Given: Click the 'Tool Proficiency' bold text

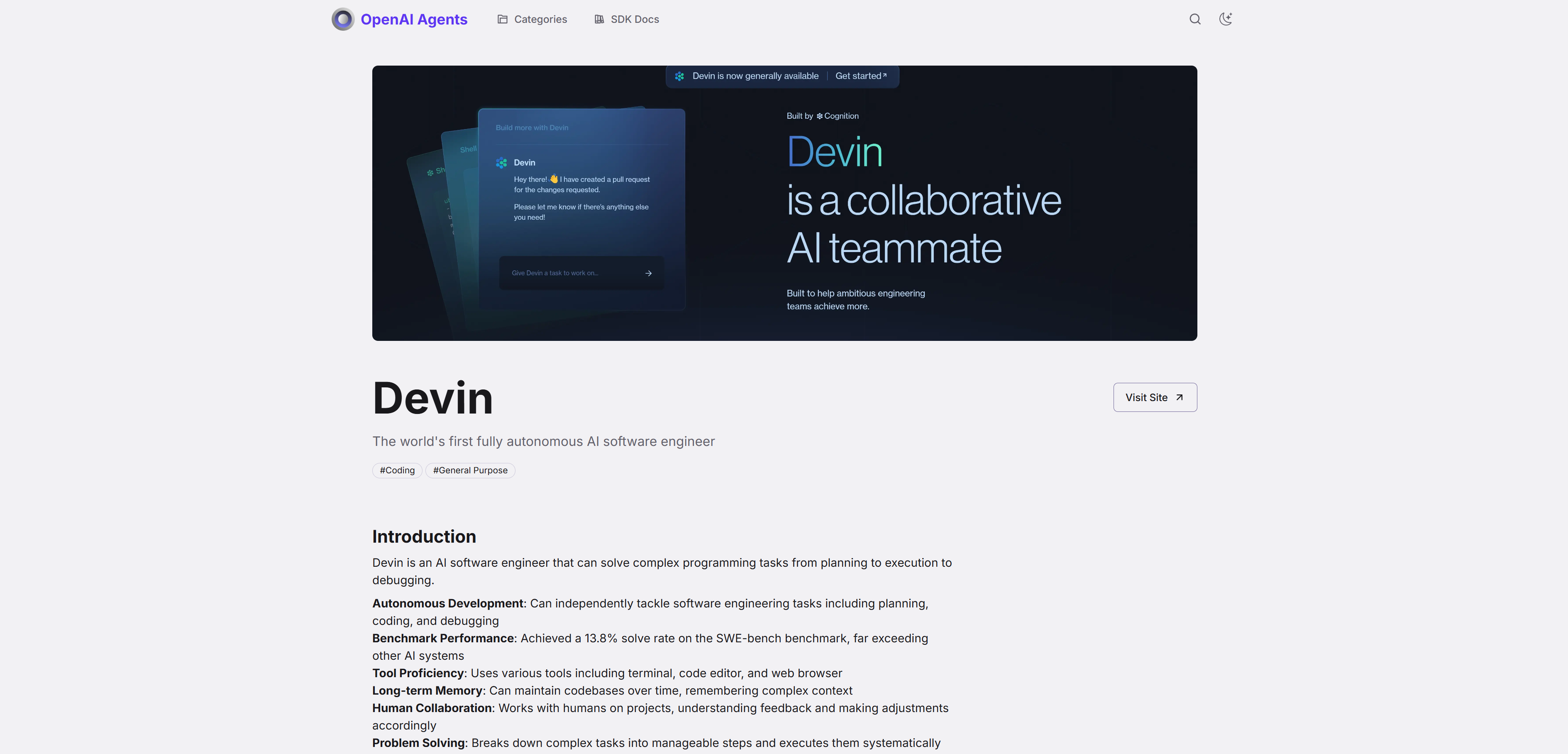Looking at the screenshot, I should 418,673.
